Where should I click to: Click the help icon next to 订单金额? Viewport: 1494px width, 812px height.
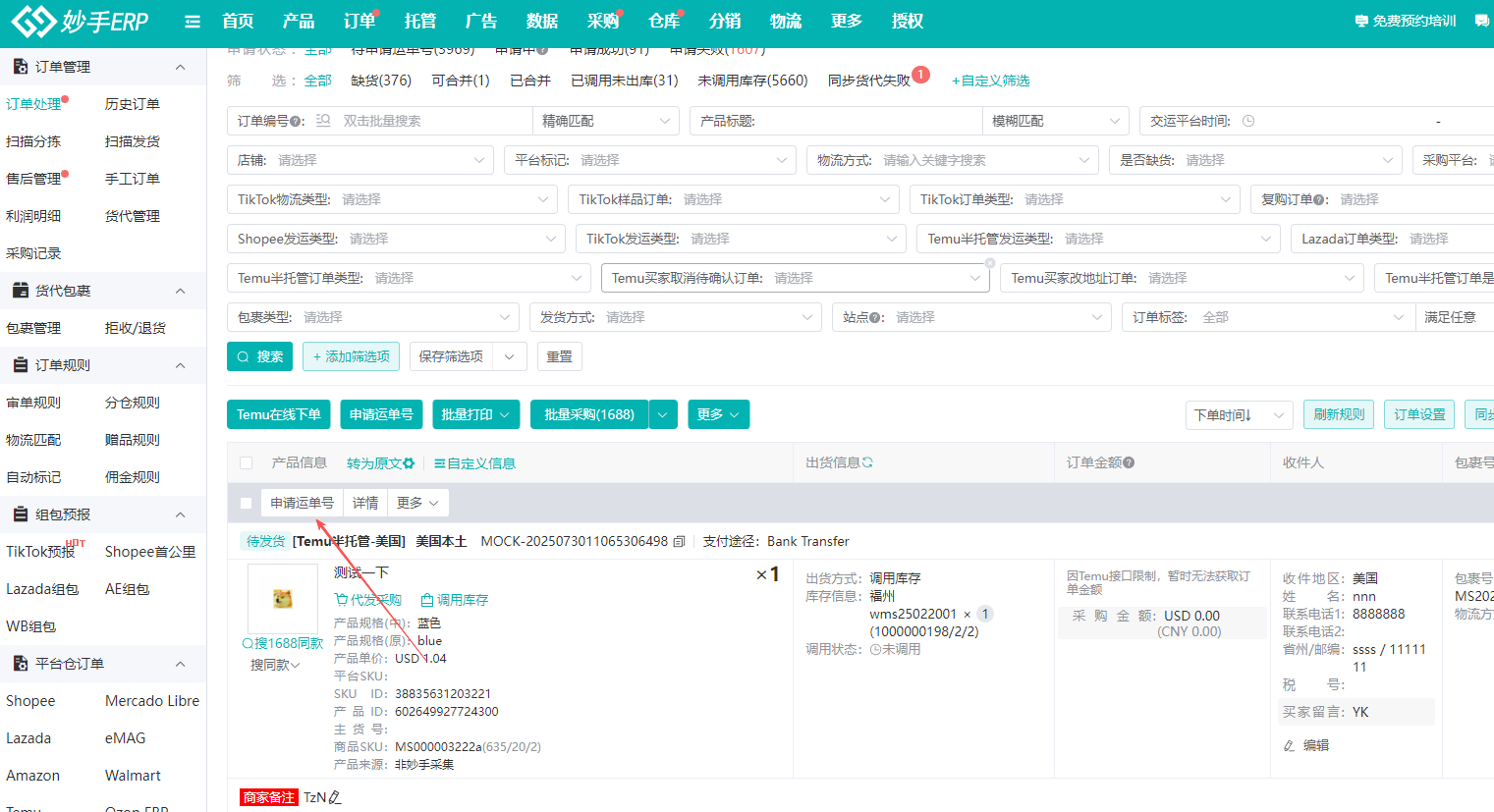tap(1129, 462)
